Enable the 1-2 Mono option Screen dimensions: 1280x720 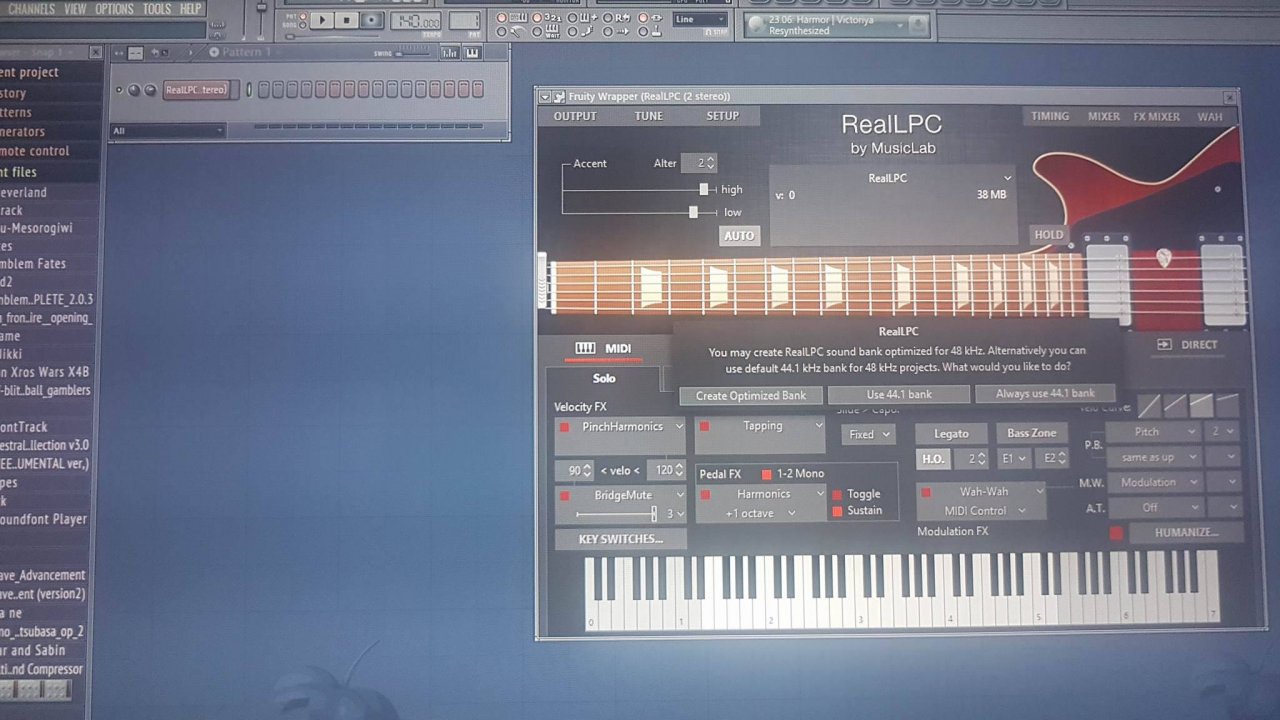pyautogui.click(x=767, y=474)
